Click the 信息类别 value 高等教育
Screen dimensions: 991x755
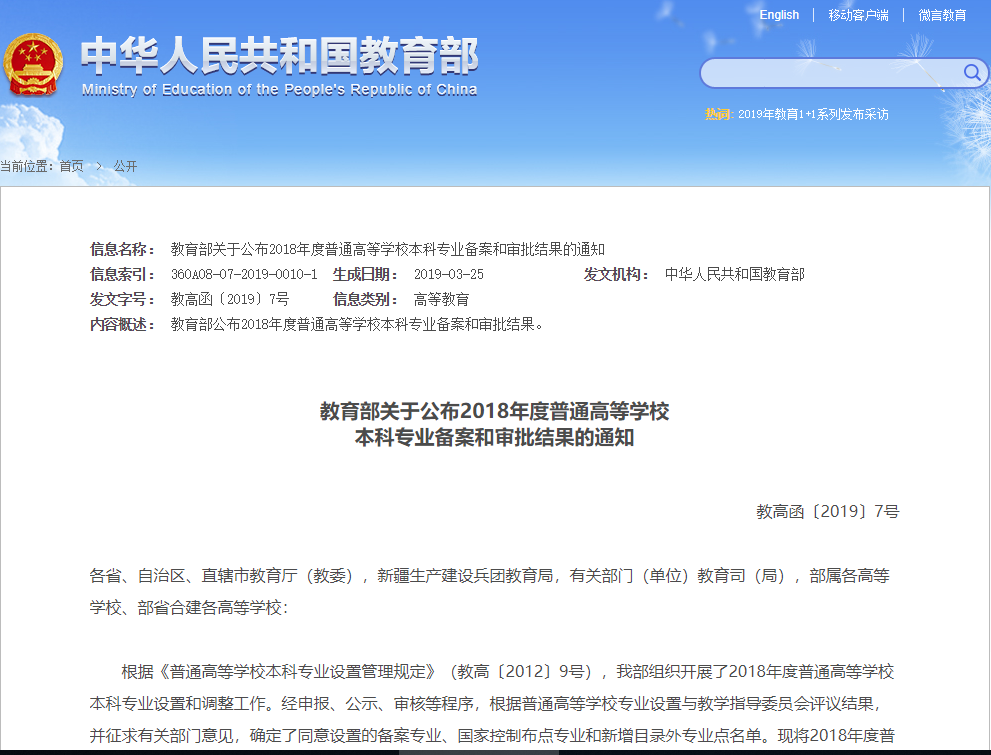coord(441,299)
